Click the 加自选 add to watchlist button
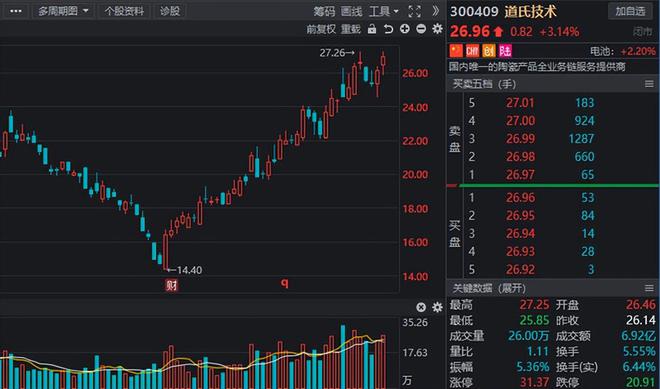The image size is (660, 389). coord(630,11)
